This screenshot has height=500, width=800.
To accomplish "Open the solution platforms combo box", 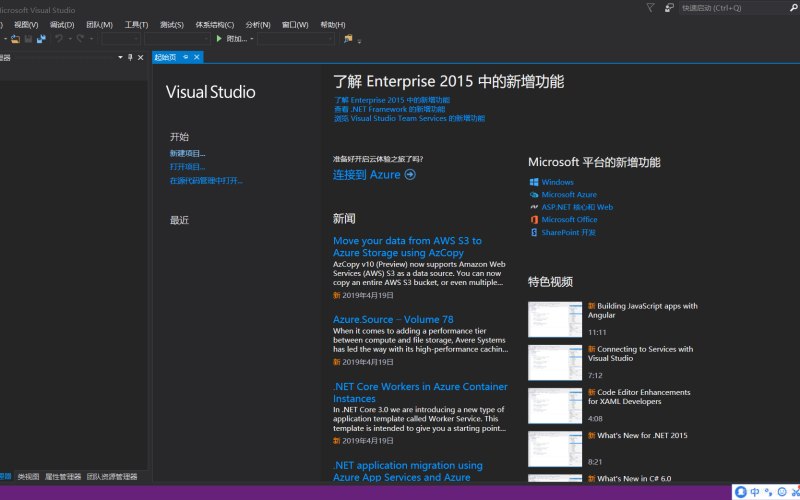I will coord(177,39).
